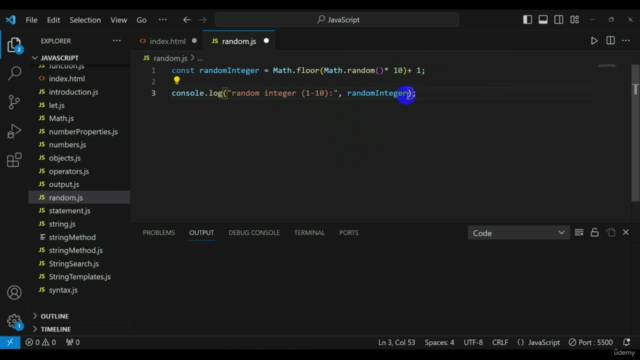Switch to the PORTS tab
640x360 pixels.
349,233
